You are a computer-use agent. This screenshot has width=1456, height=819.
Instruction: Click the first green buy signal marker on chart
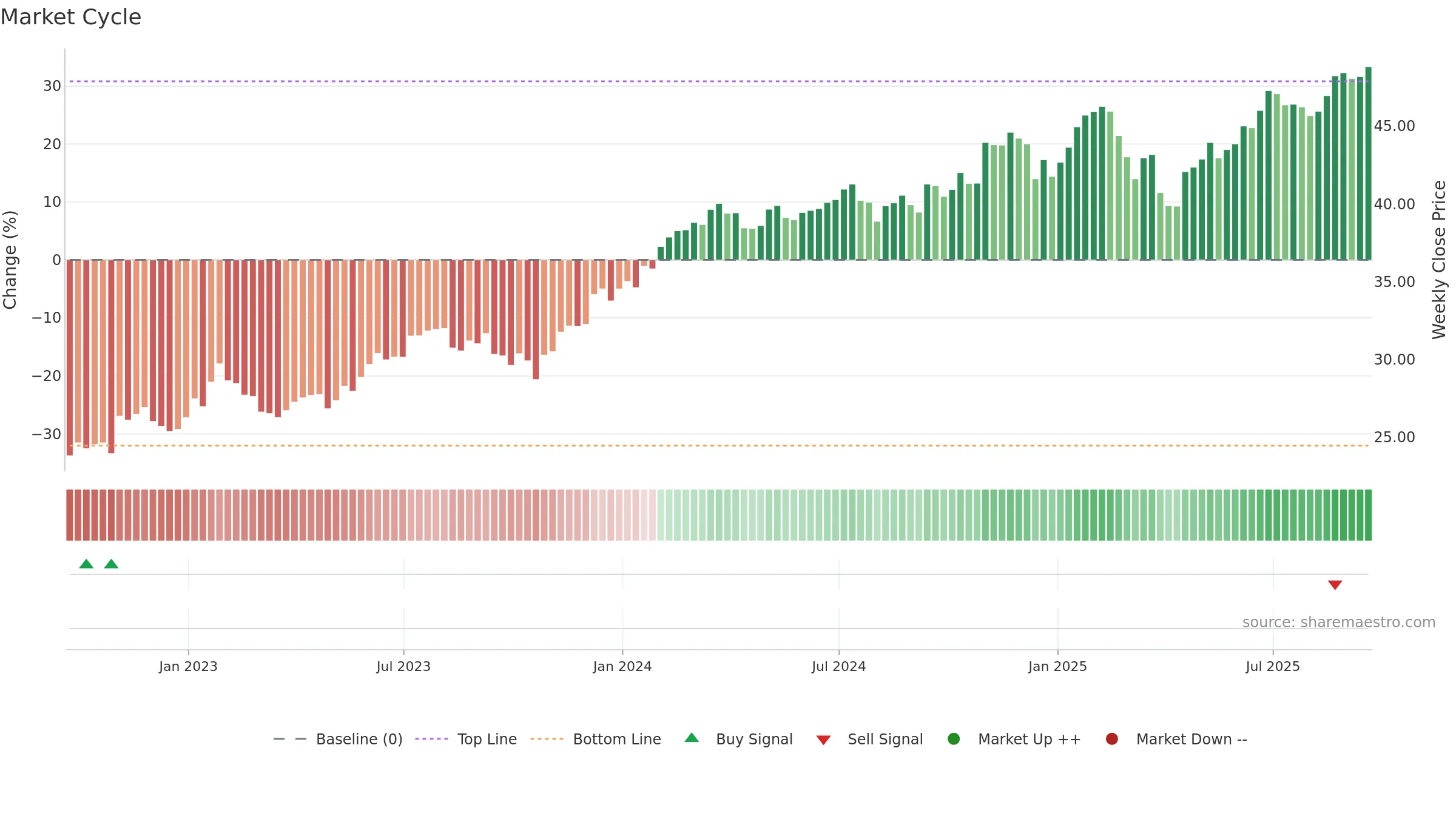tap(86, 564)
